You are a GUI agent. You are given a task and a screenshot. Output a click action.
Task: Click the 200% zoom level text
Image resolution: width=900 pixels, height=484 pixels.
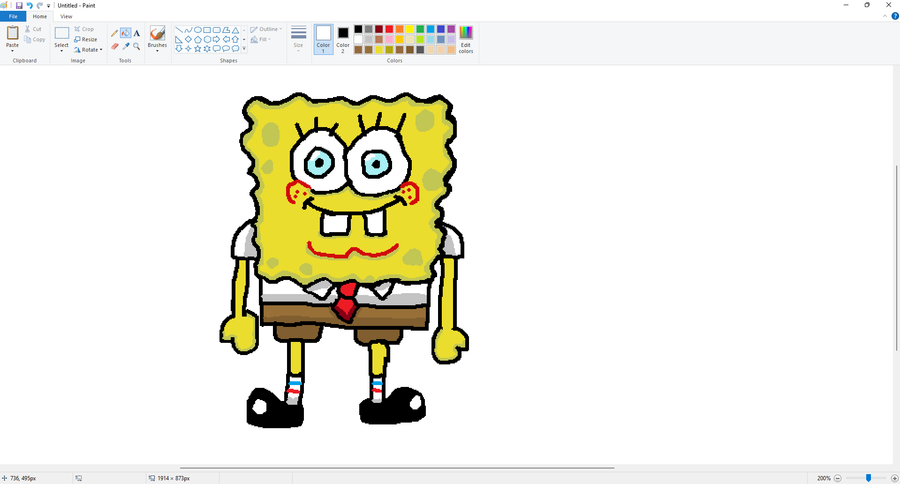pyautogui.click(x=824, y=478)
